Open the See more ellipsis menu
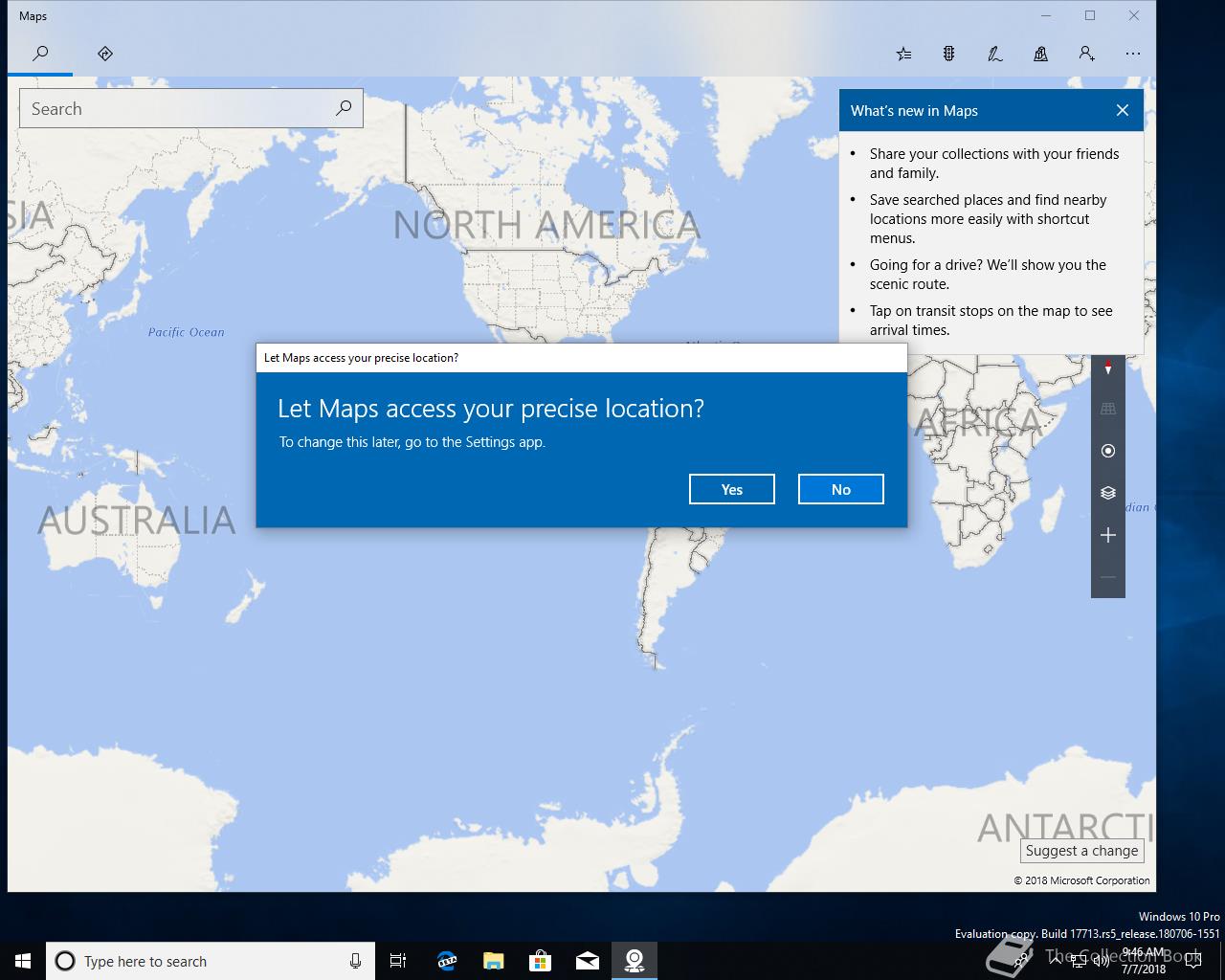 click(1133, 54)
